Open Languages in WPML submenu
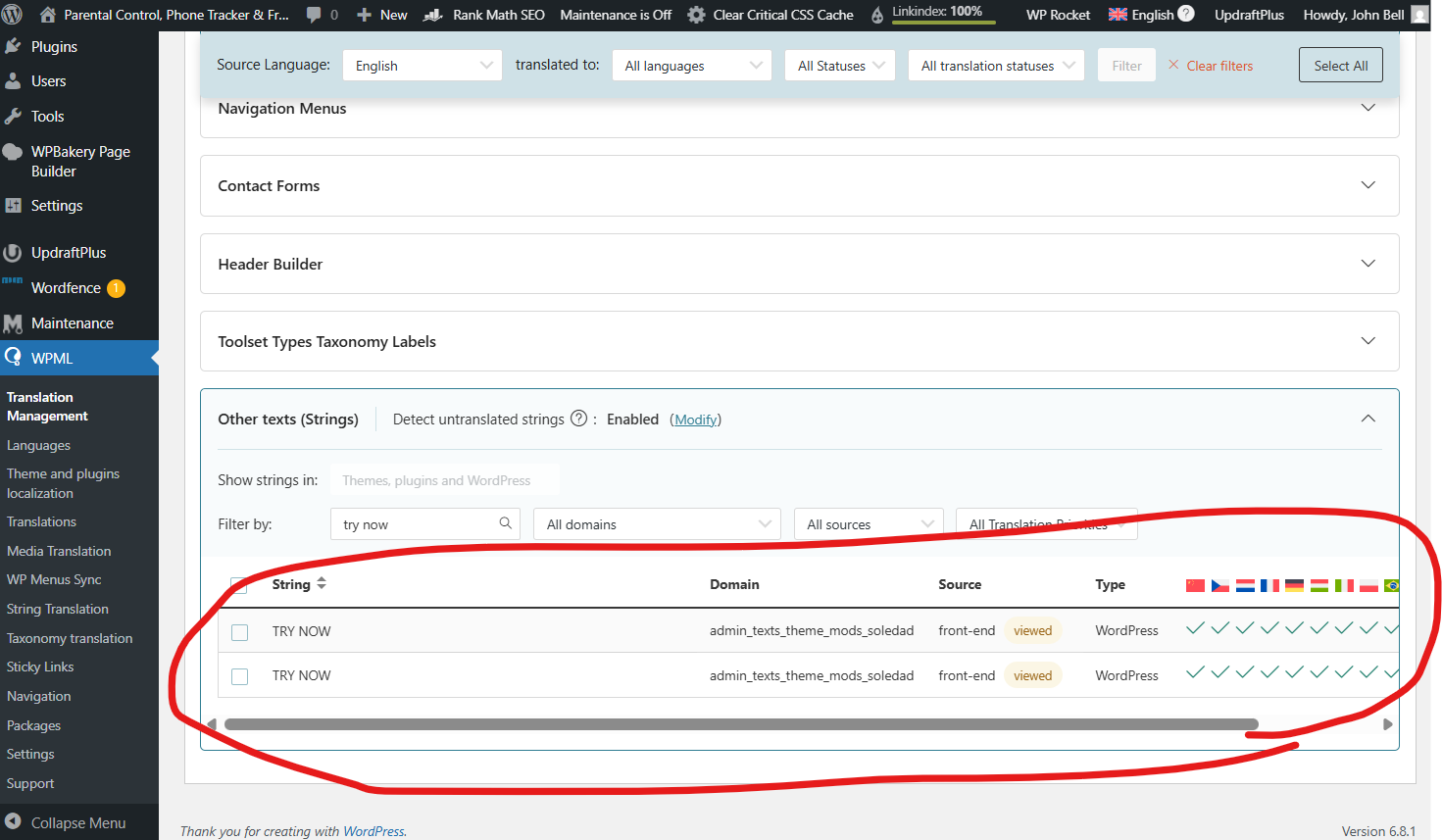Viewport: 1442px width, 840px height. pos(38,445)
